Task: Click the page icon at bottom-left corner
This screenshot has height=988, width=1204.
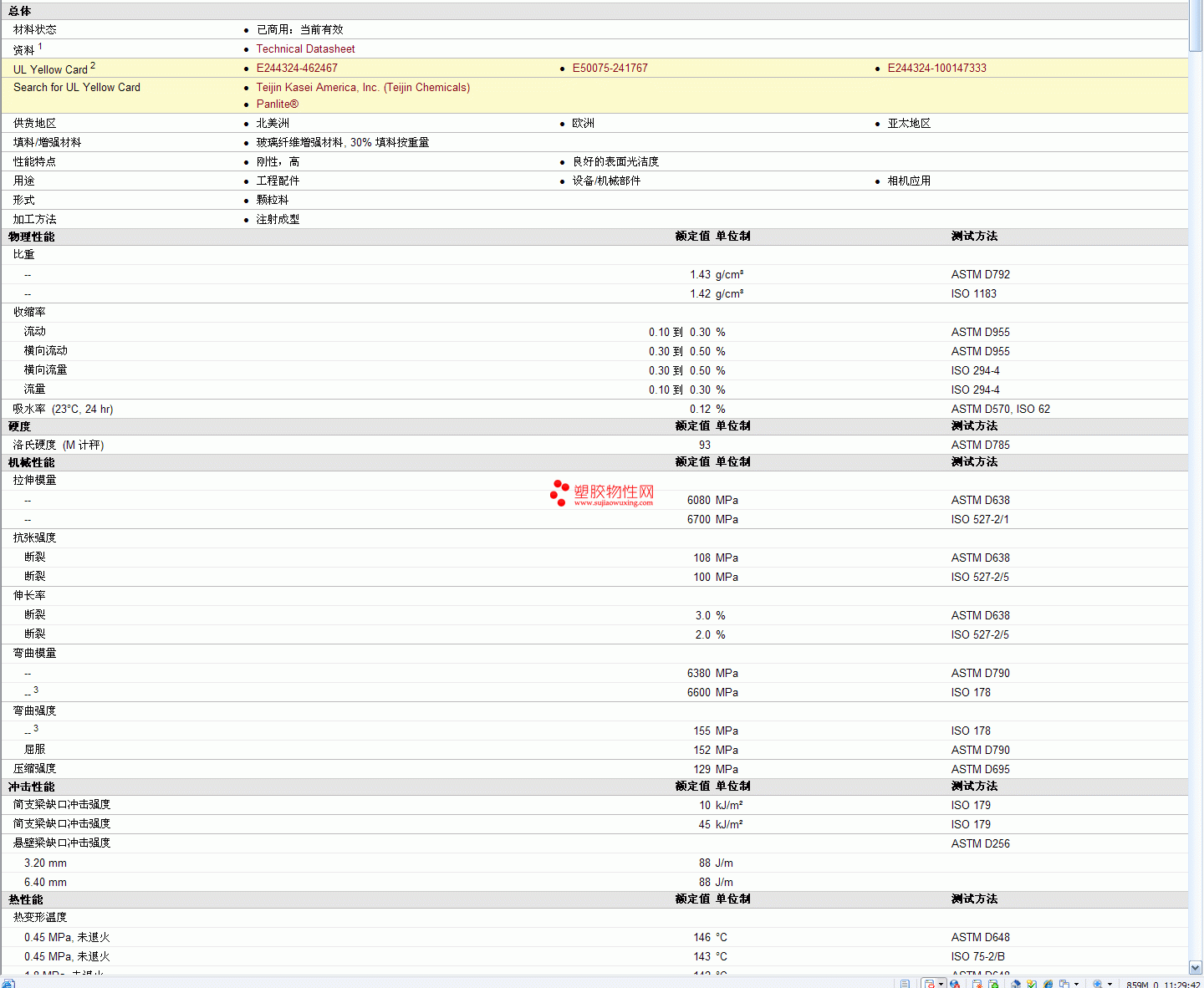Action: [x=8, y=984]
